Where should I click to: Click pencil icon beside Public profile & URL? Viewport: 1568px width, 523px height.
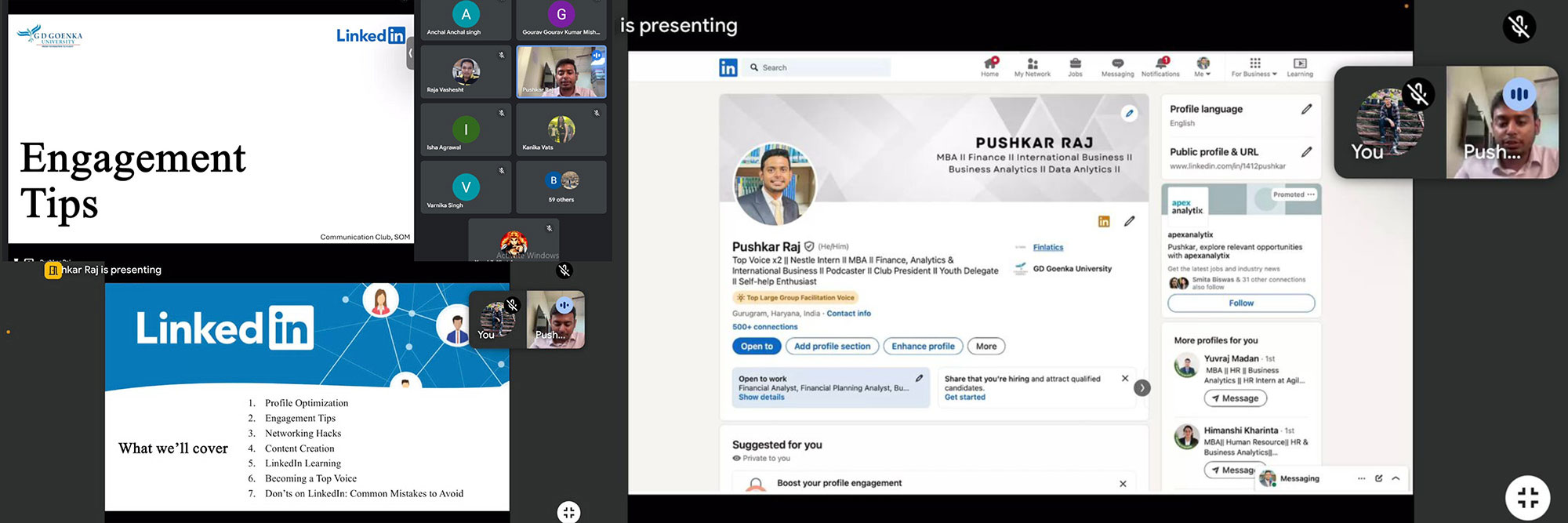coord(1306,151)
